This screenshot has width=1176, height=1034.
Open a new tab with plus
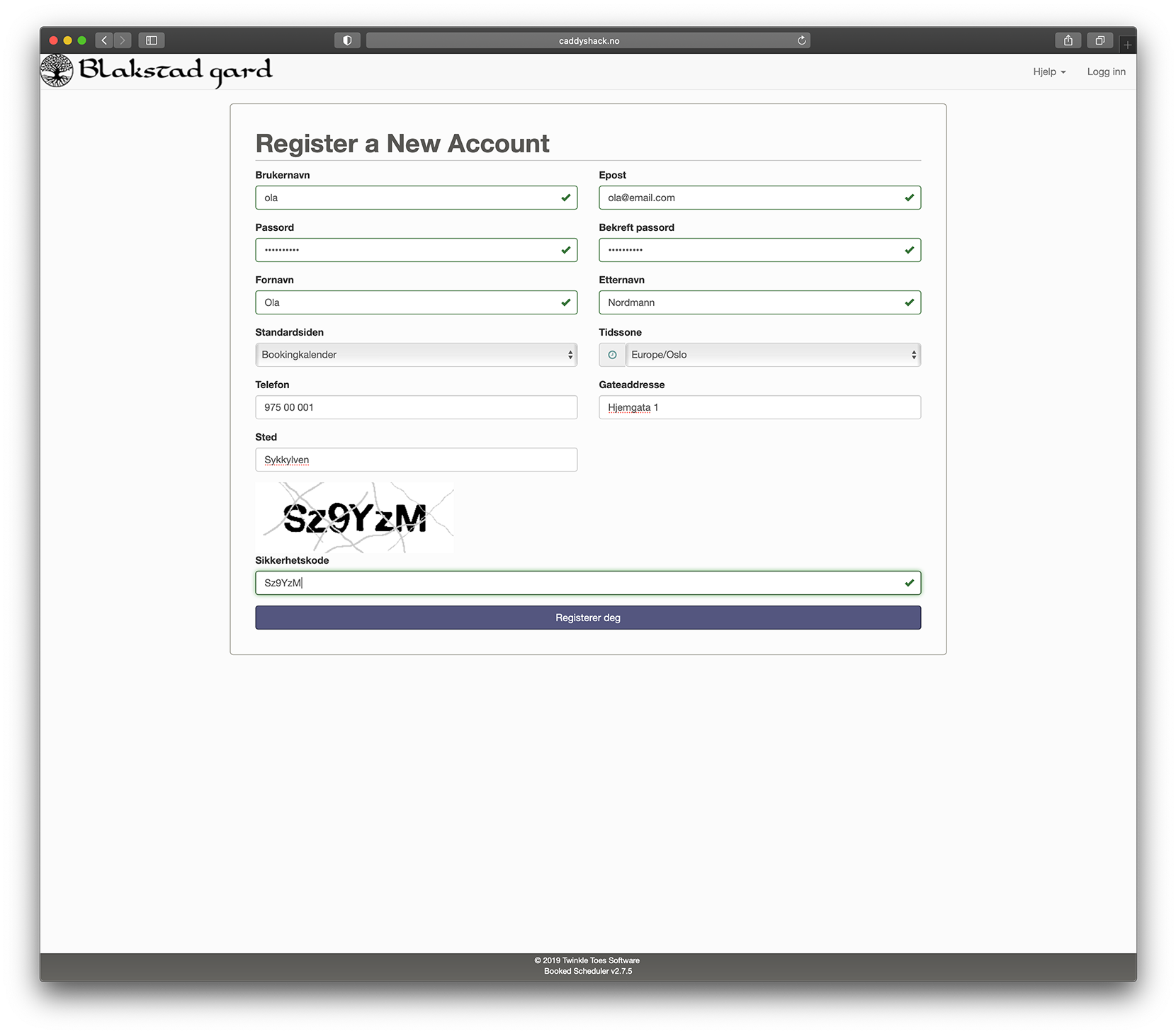1127,45
